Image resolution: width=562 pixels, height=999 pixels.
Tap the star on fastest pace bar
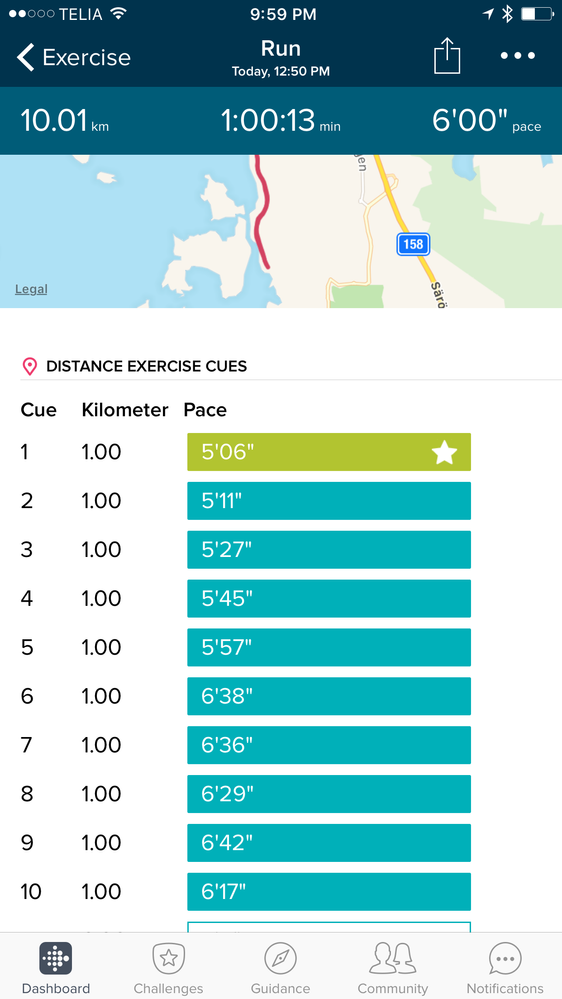(444, 453)
